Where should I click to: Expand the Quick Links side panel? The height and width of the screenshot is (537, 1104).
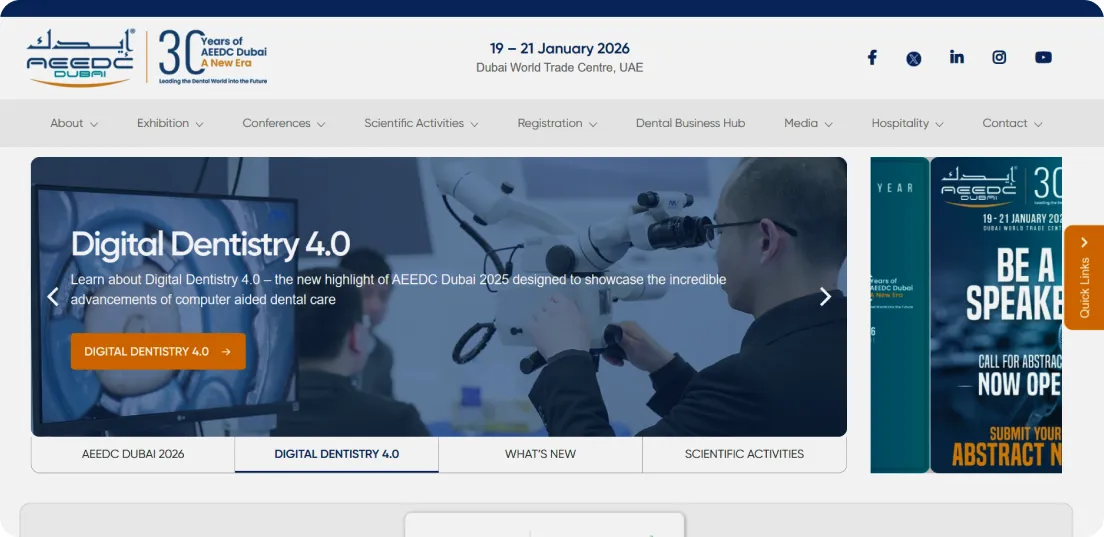[1084, 277]
